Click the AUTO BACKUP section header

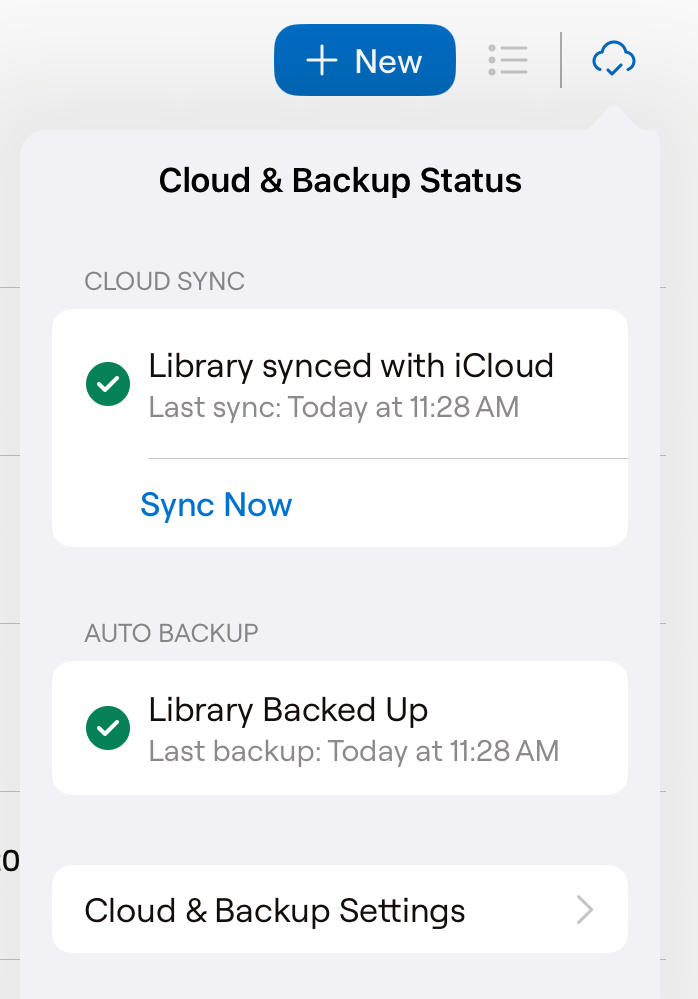pos(171,633)
